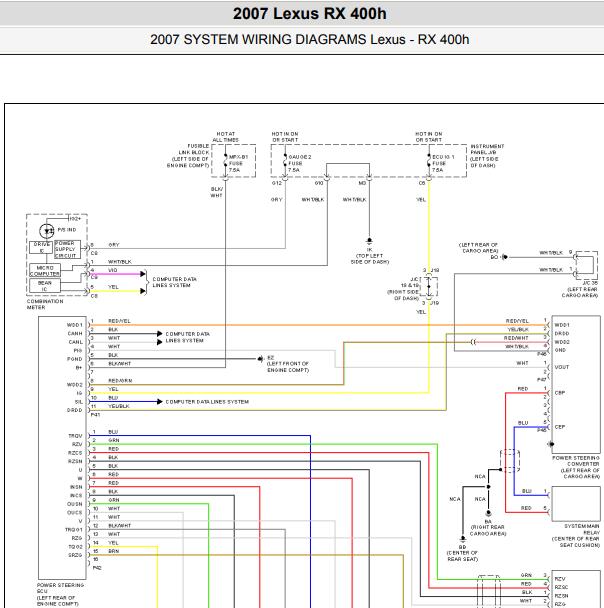Select the 'OUSN' pin label
604x608 pixels.
pos(75,504)
